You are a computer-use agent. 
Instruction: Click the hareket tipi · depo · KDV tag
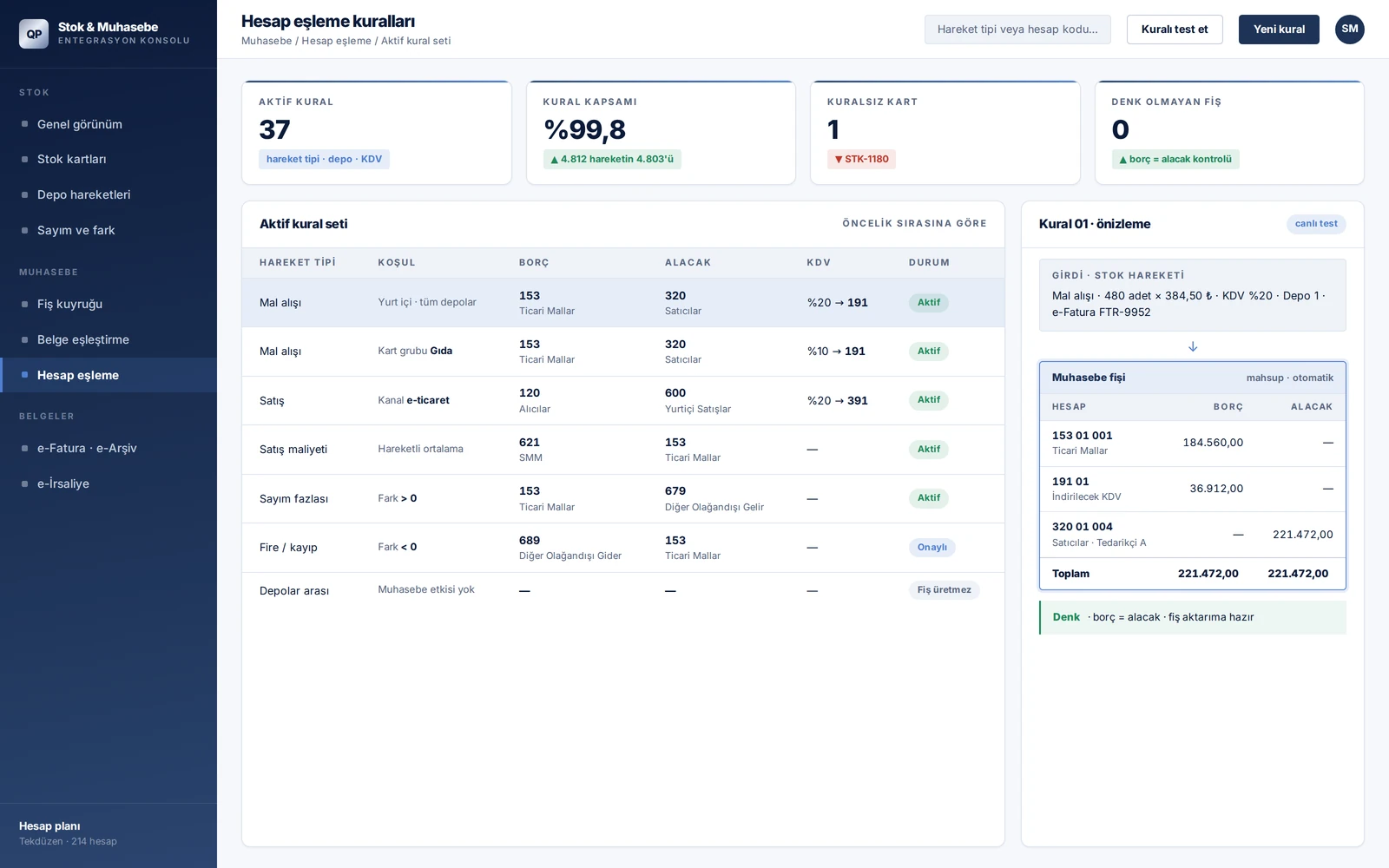coord(324,159)
